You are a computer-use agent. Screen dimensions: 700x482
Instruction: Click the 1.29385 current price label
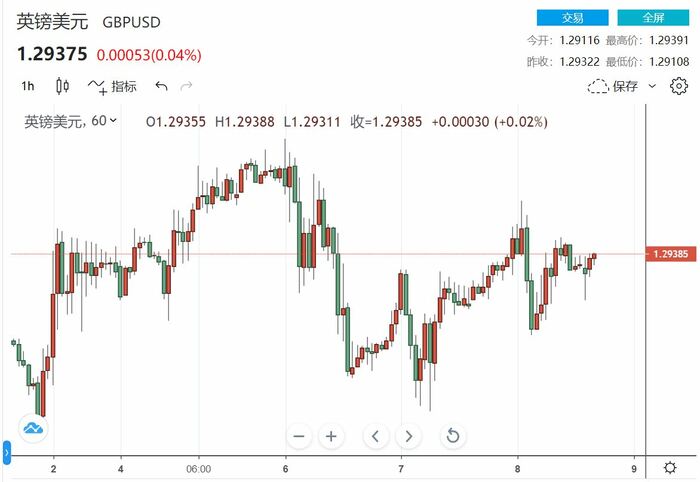point(668,254)
